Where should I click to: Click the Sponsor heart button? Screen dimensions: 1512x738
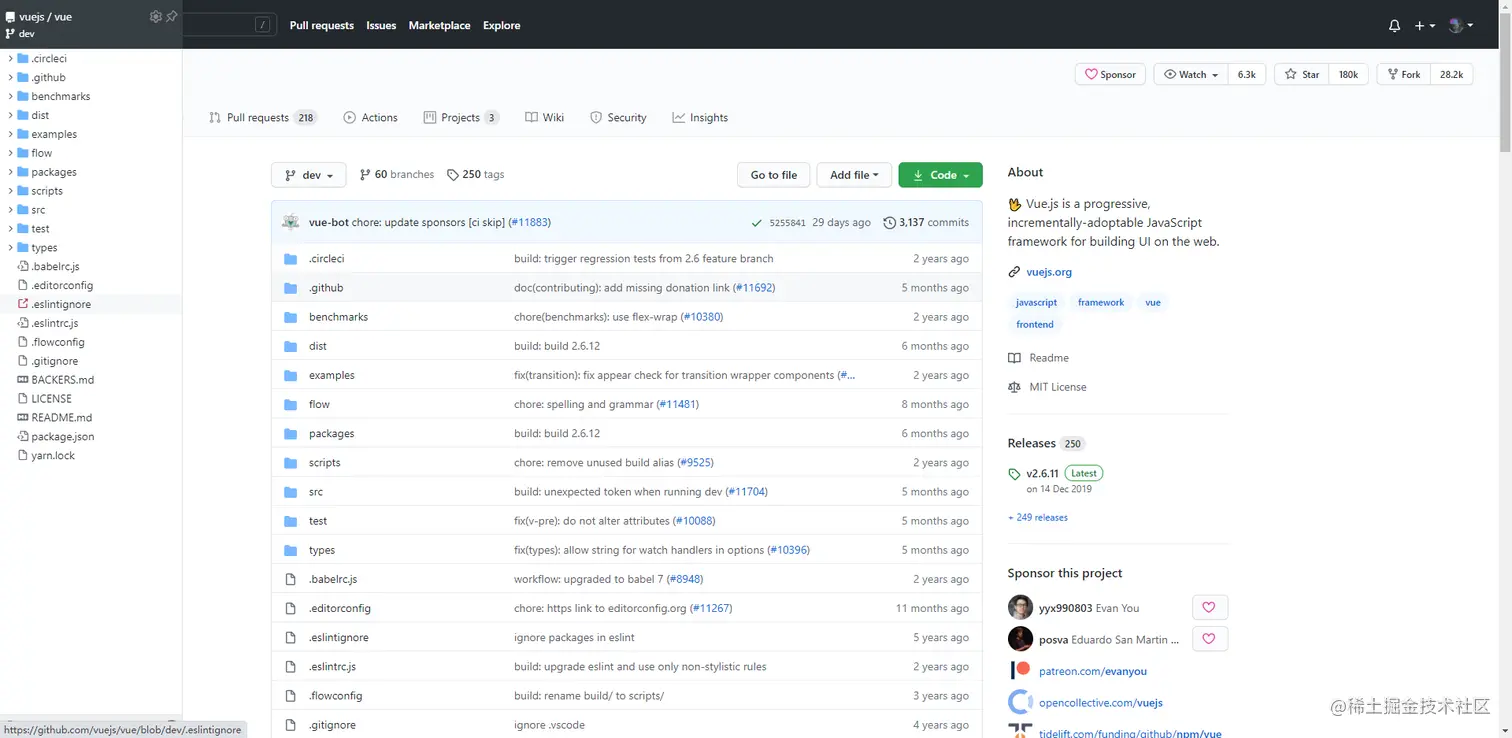(1111, 74)
